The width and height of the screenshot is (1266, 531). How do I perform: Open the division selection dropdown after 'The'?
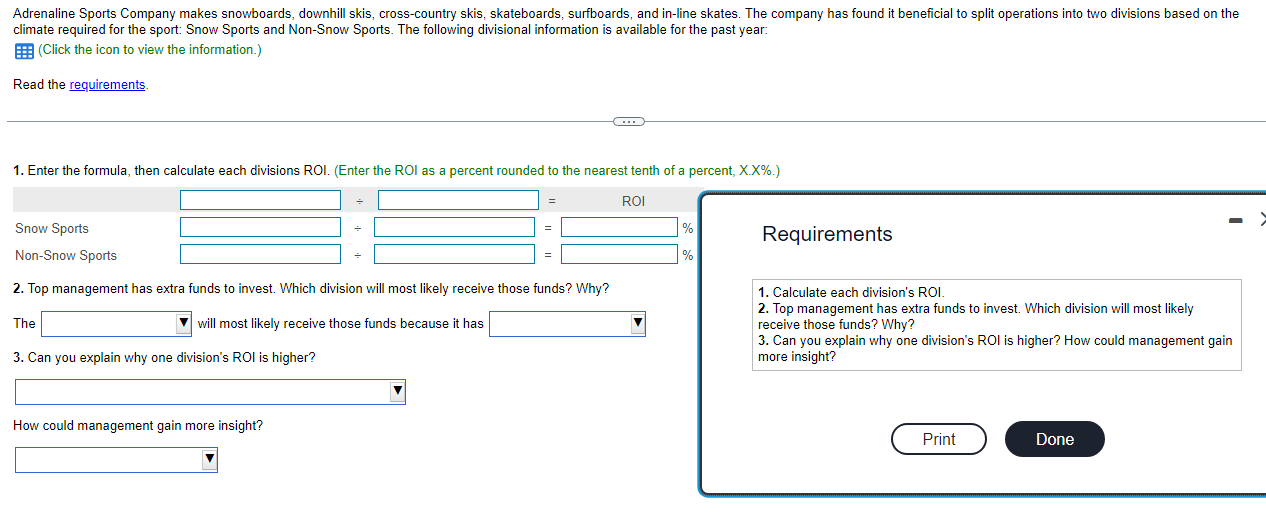117,324
